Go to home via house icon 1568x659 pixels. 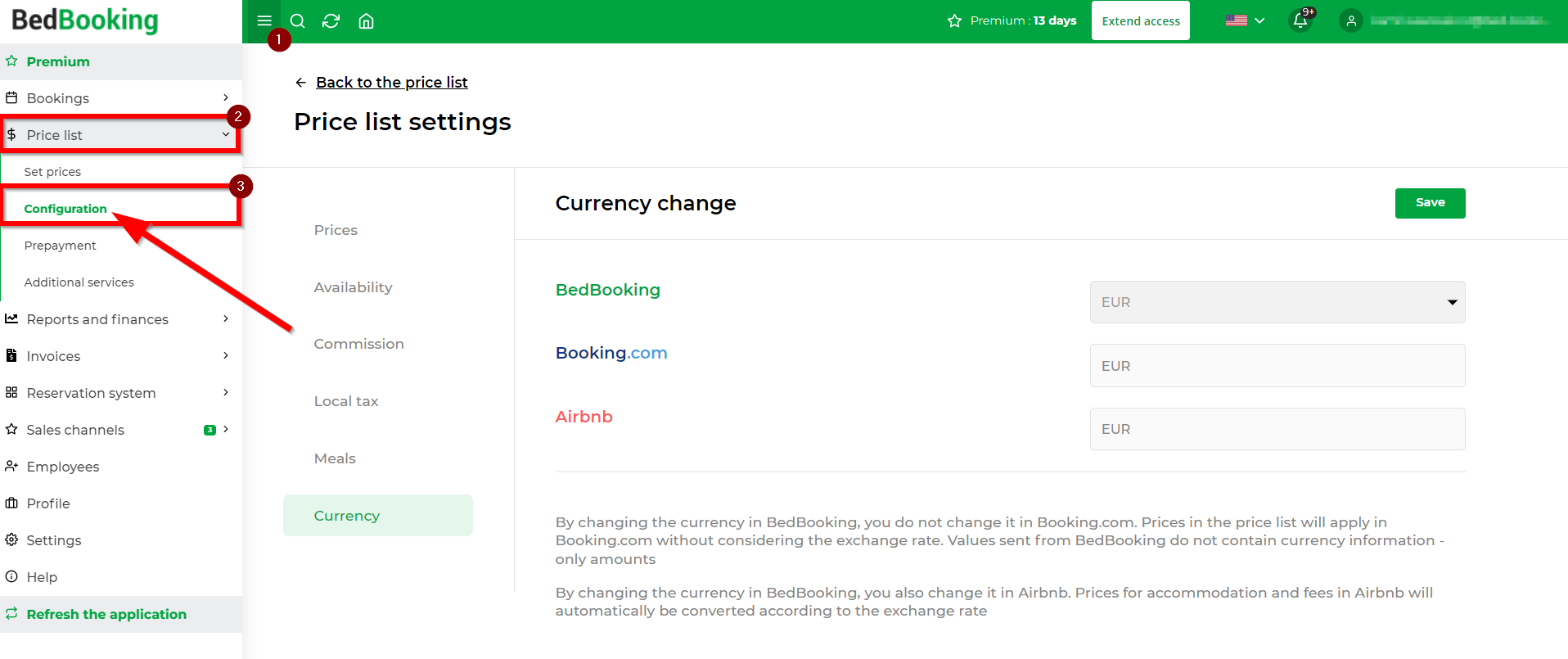367,21
